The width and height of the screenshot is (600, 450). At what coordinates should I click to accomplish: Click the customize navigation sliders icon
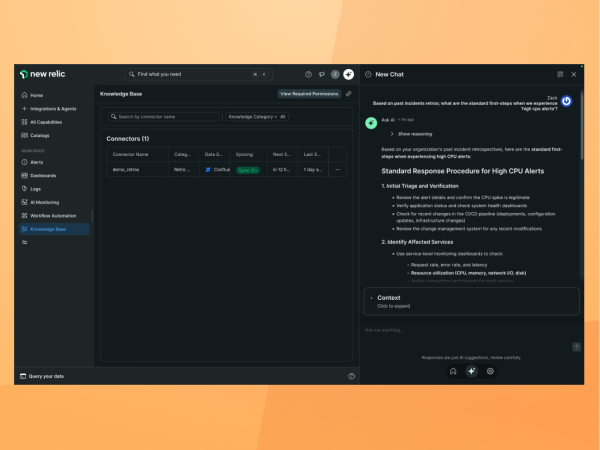pos(24,242)
